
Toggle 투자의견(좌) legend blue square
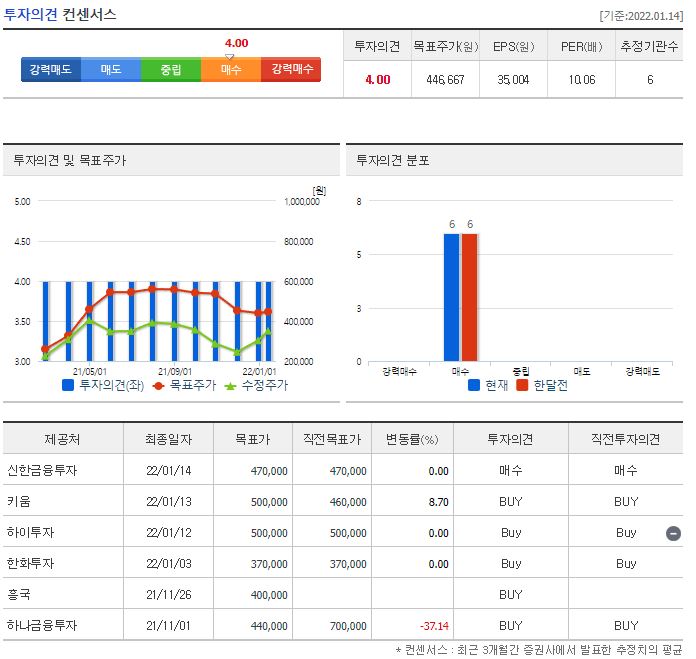click(x=68, y=385)
